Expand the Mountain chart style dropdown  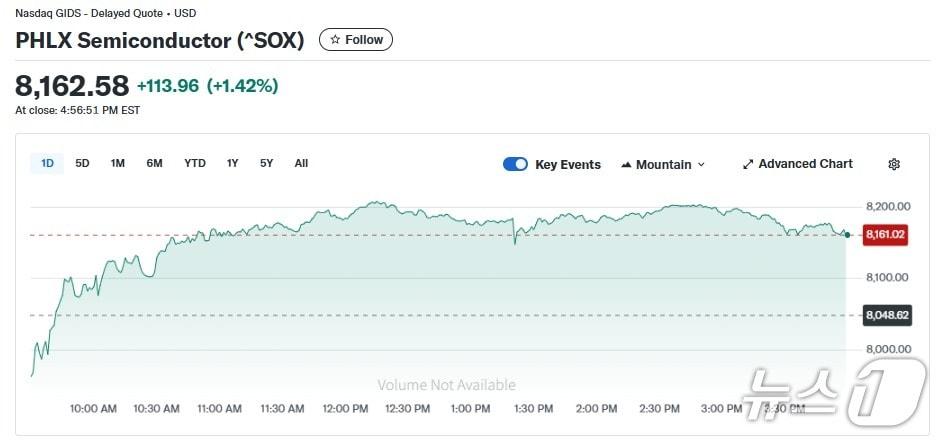pos(701,165)
